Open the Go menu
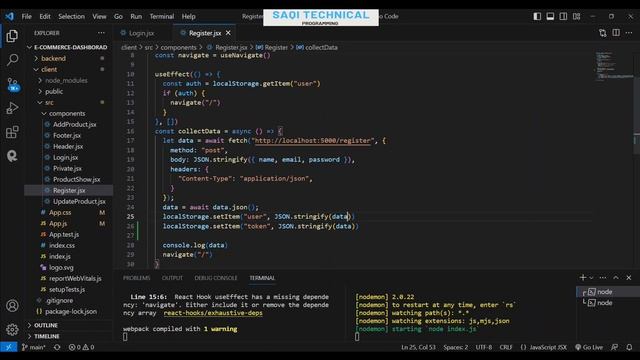 [118, 16]
